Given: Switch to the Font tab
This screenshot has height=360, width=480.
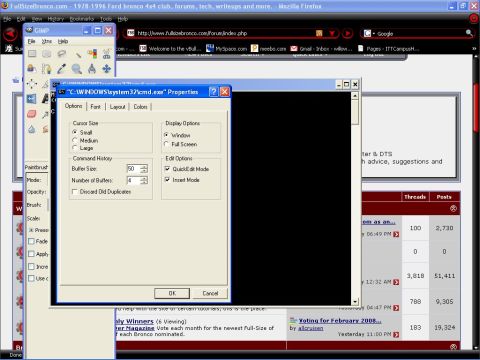Looking at the screenshot, I should [95, 107].
